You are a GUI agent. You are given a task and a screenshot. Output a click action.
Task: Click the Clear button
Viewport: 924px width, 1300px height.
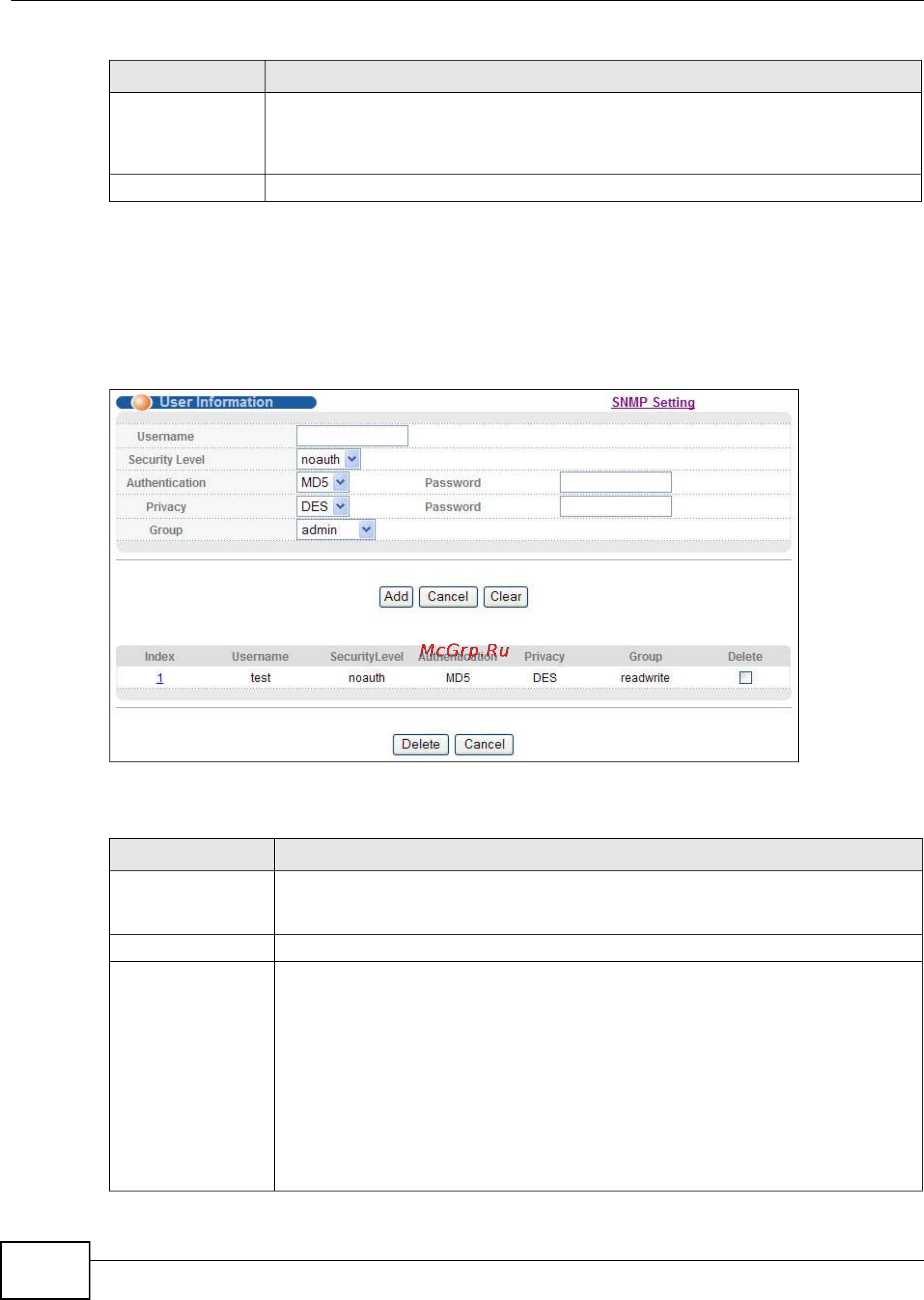coord(506,596)
